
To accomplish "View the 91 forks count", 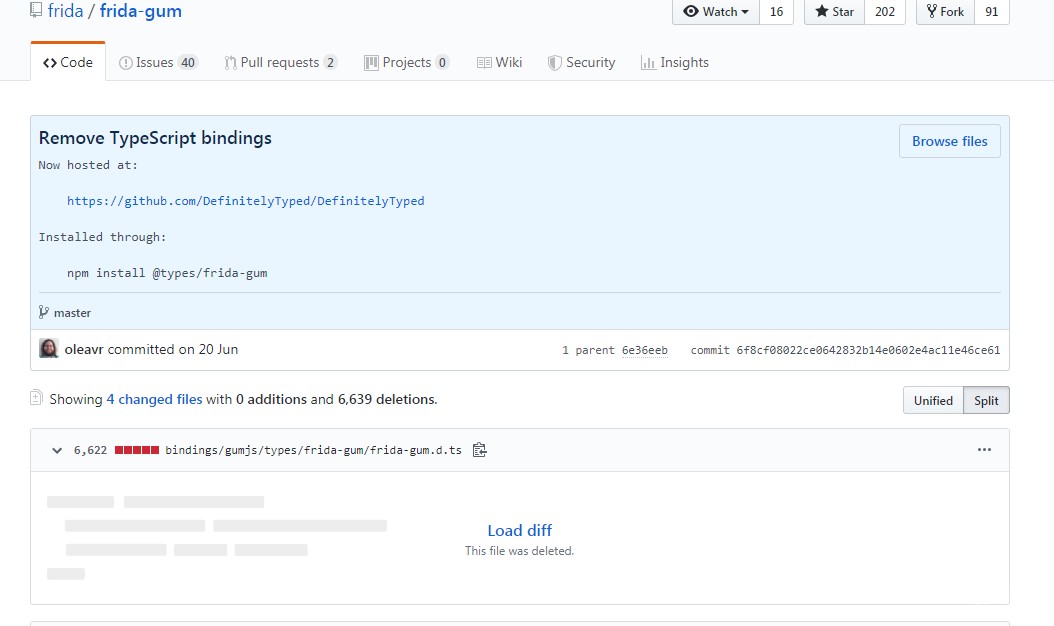I will [991, 11].
